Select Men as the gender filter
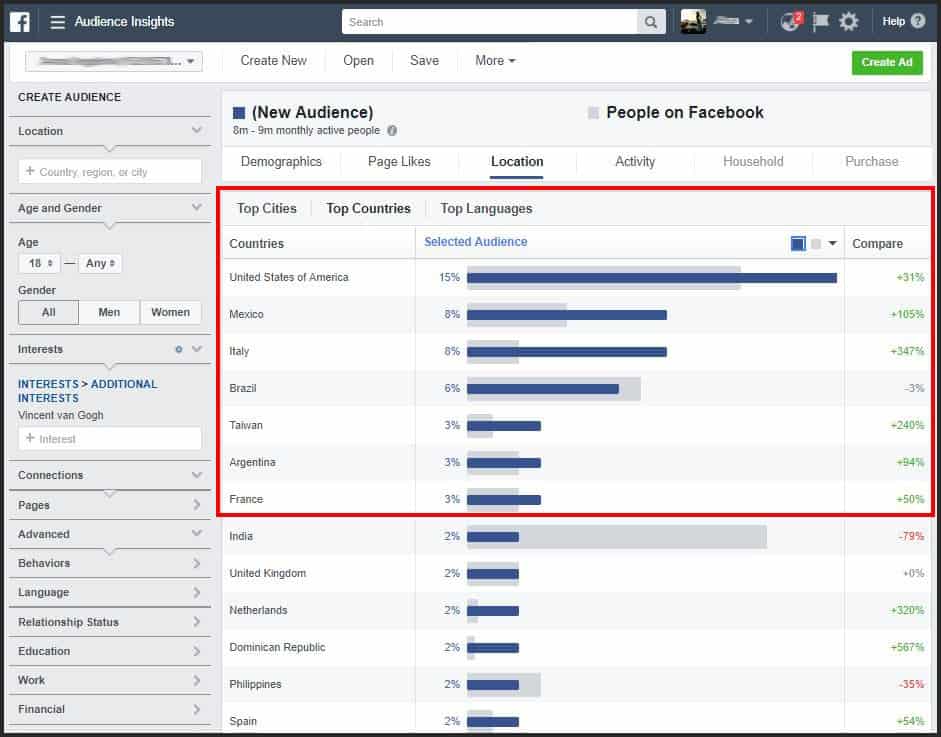The width and height of the screenshot is (941, 737). (x=109, y=312)
